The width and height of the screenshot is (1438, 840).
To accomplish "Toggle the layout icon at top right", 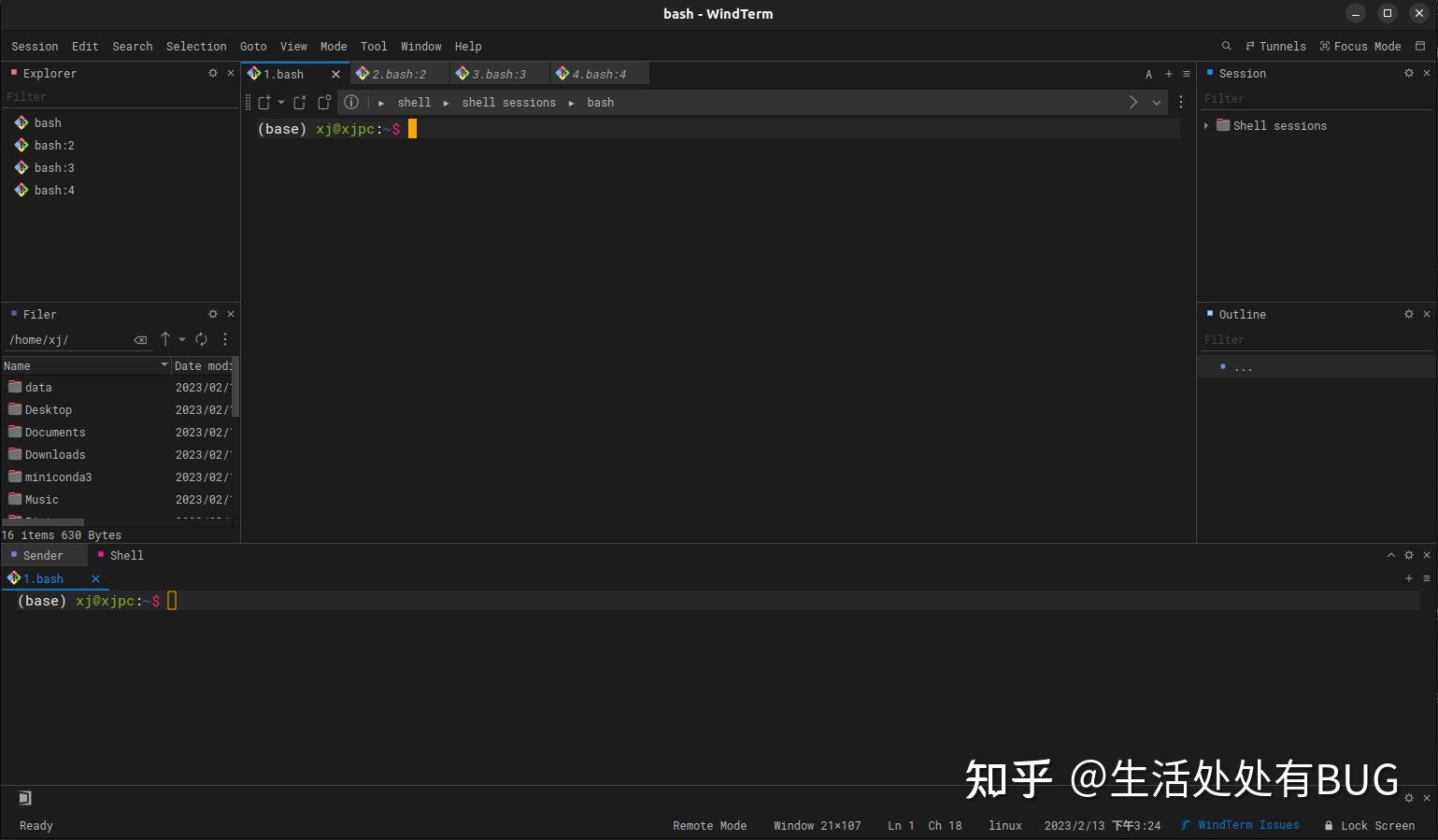I will point(1420,45).
